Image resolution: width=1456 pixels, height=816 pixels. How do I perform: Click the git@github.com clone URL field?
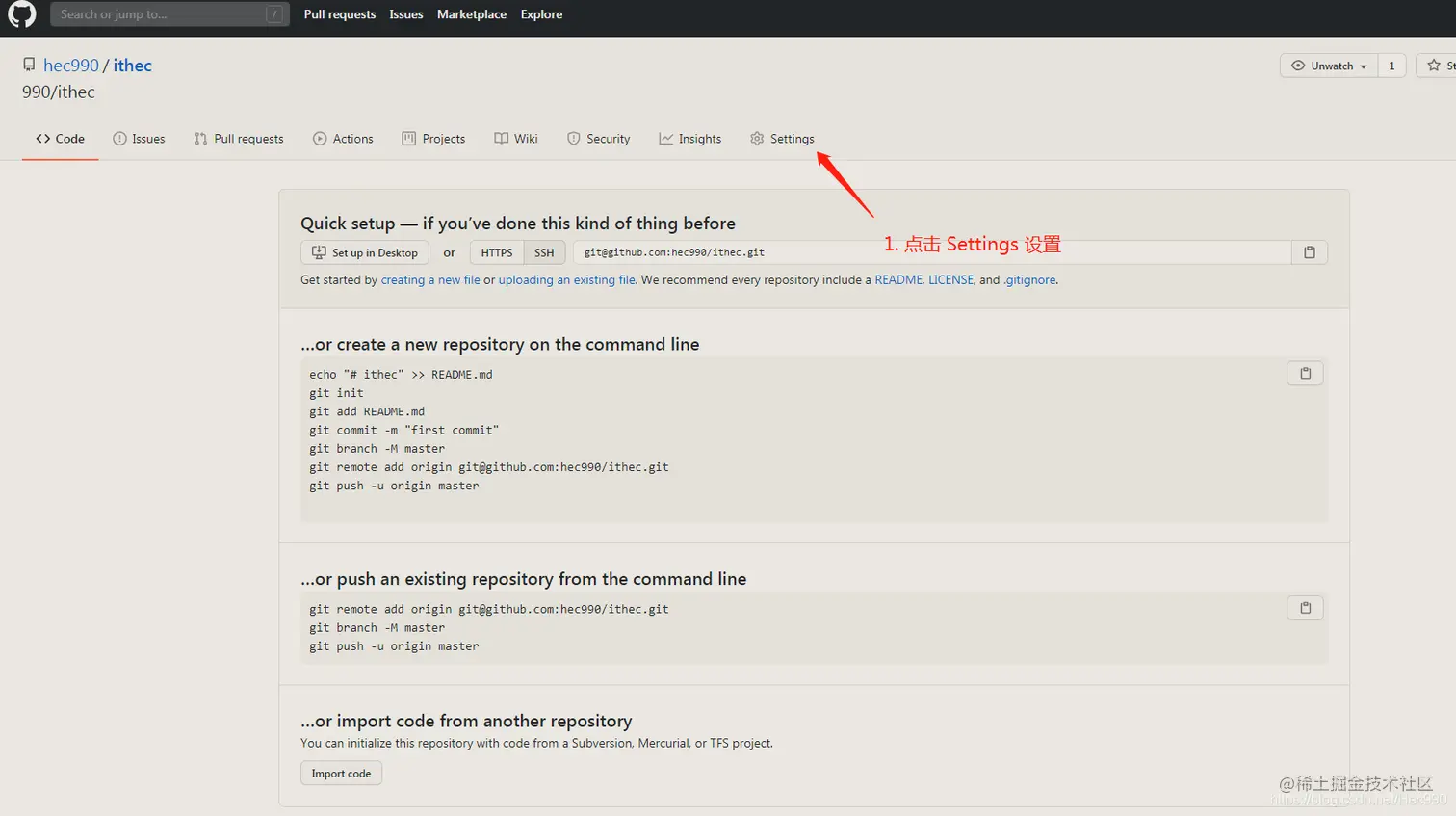click(932, 252)
